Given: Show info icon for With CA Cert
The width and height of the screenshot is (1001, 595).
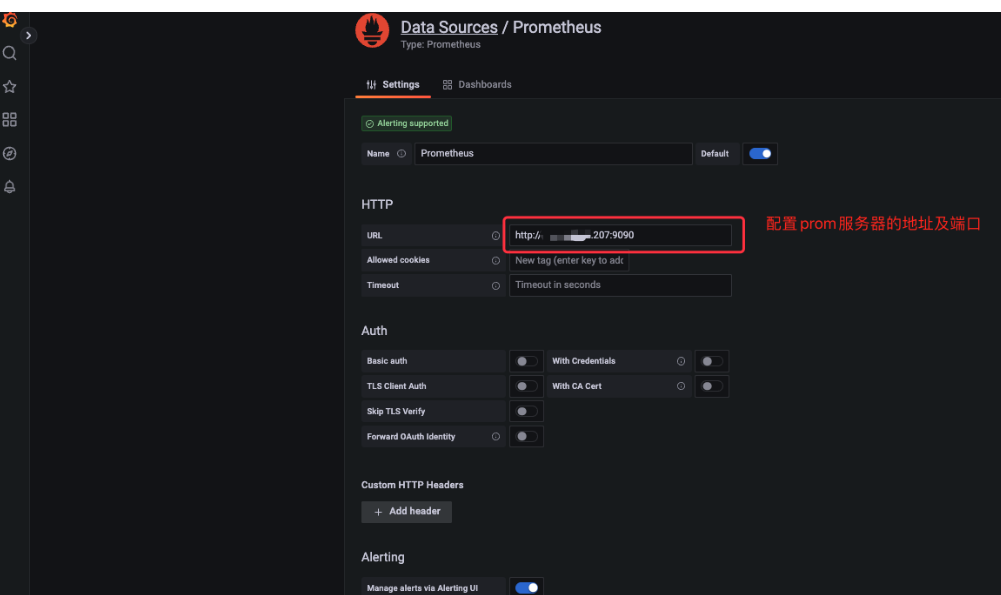Looking at the screenshot, I should point(681,386).
